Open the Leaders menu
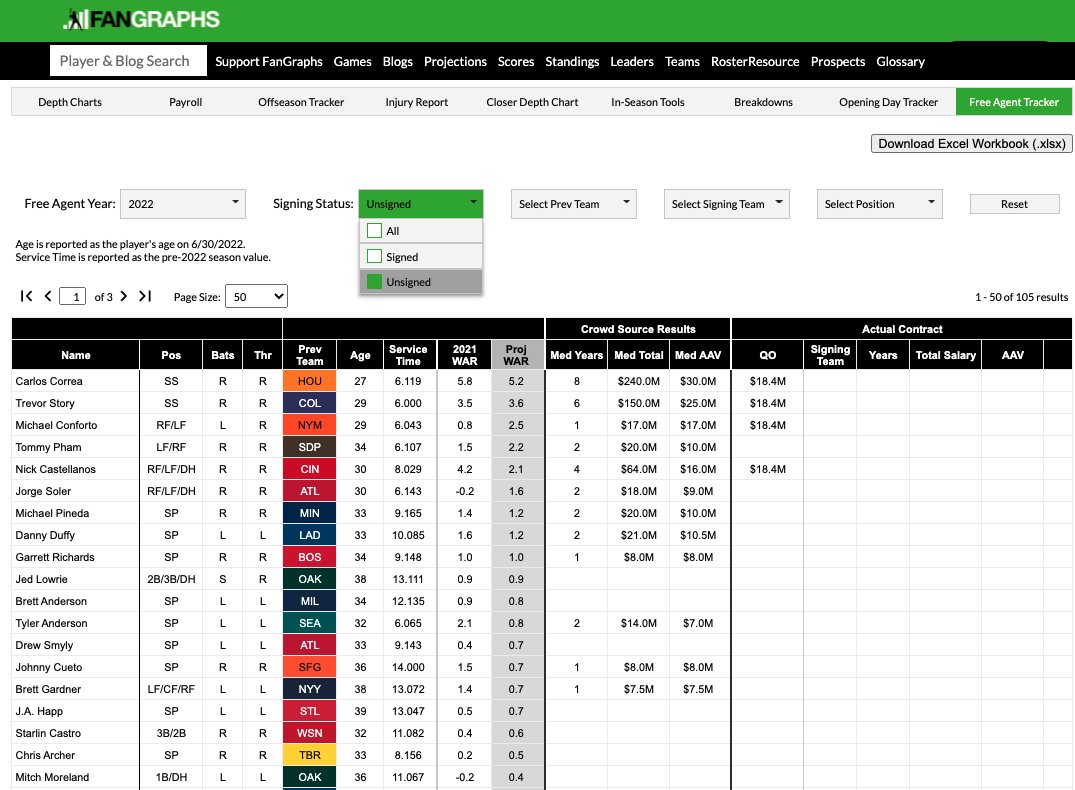The width and height of the screenshot is (1075, 790). pos(631,61)
